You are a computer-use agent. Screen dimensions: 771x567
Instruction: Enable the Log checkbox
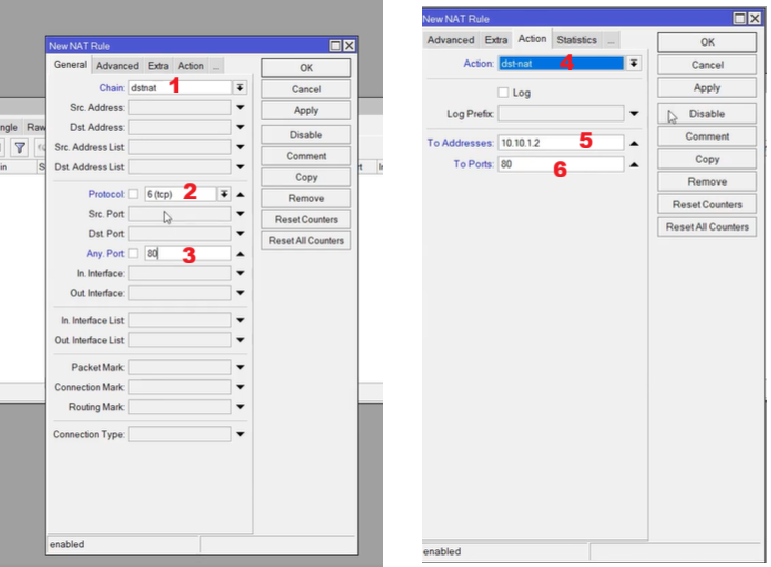pos(503,92)
